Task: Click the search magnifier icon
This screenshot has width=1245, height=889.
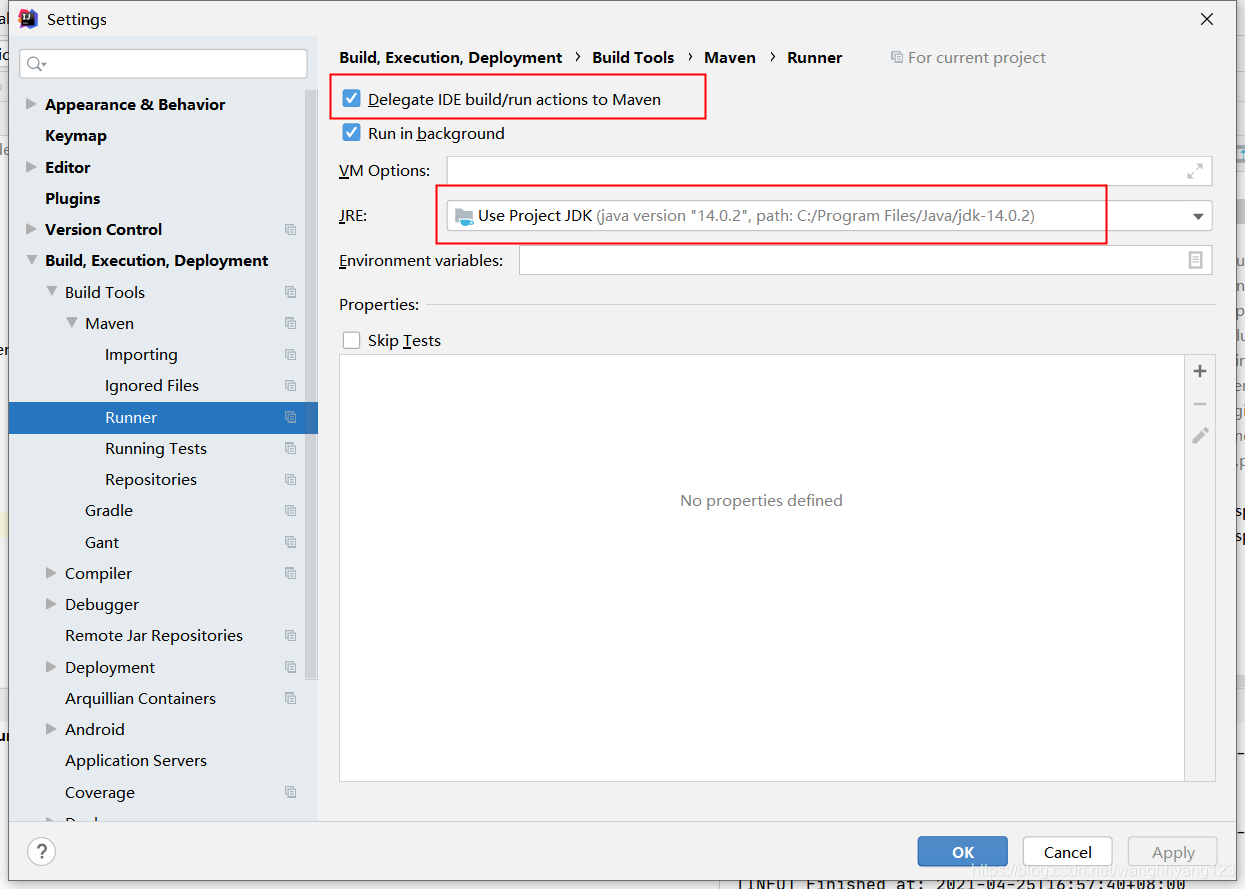Action: (35, 64)
